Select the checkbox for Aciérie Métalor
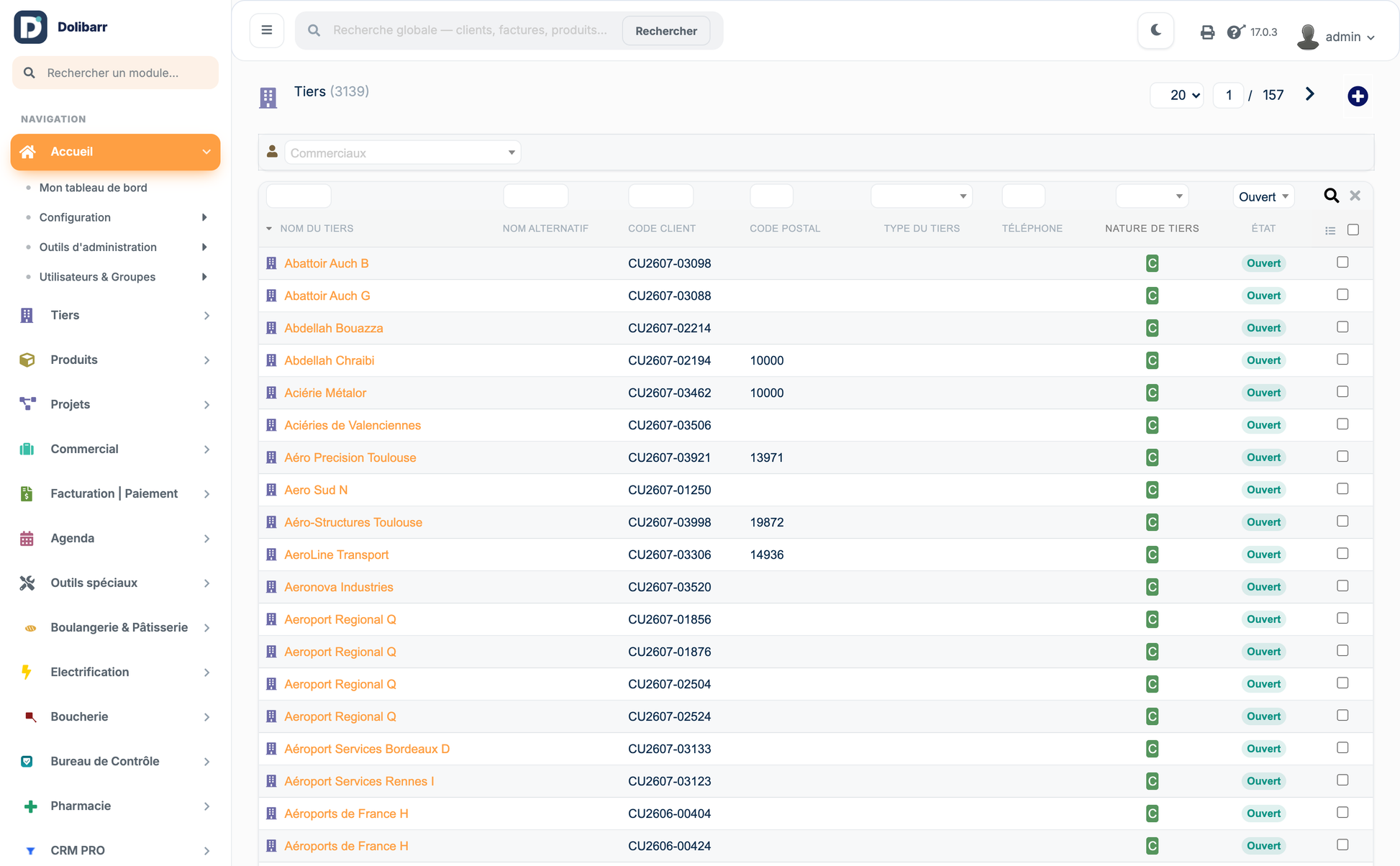Image resolution: width=1400 pixels, height=866 pixels. click(1342, 391)
